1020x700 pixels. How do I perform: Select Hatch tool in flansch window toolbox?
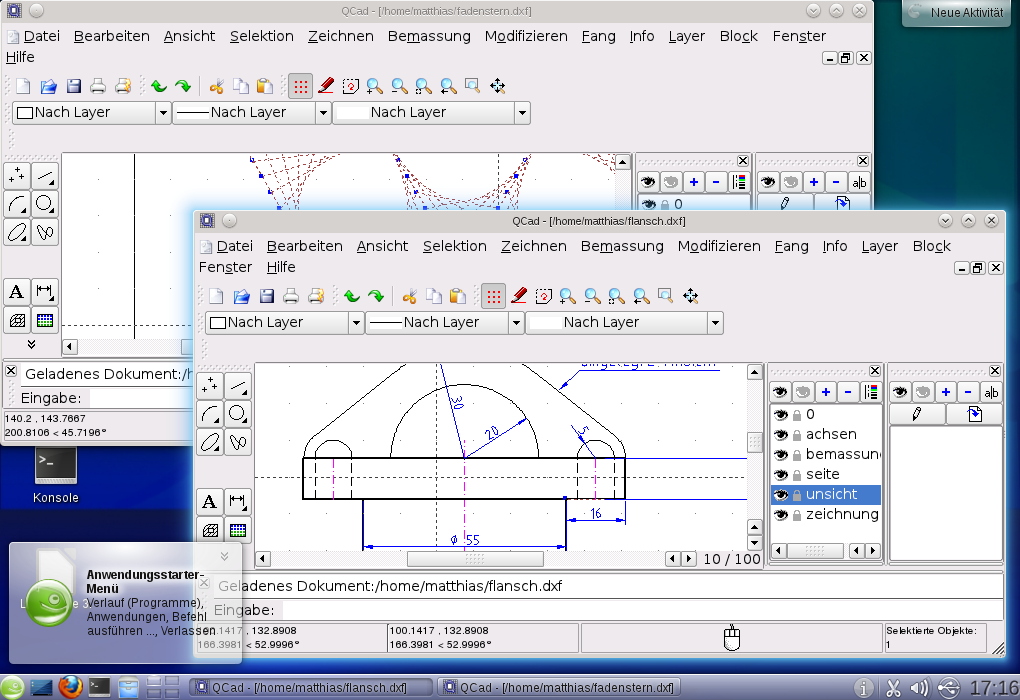[x=210, y=530]
